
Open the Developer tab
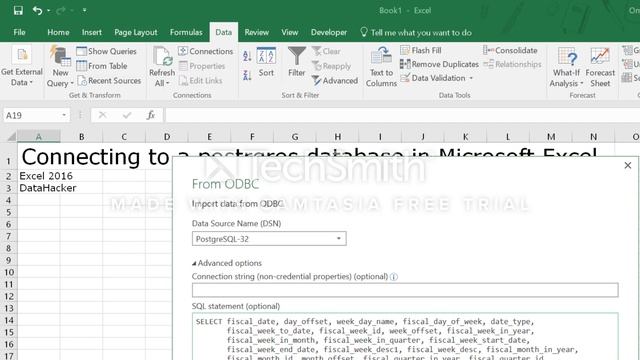(x=329, y=32)
